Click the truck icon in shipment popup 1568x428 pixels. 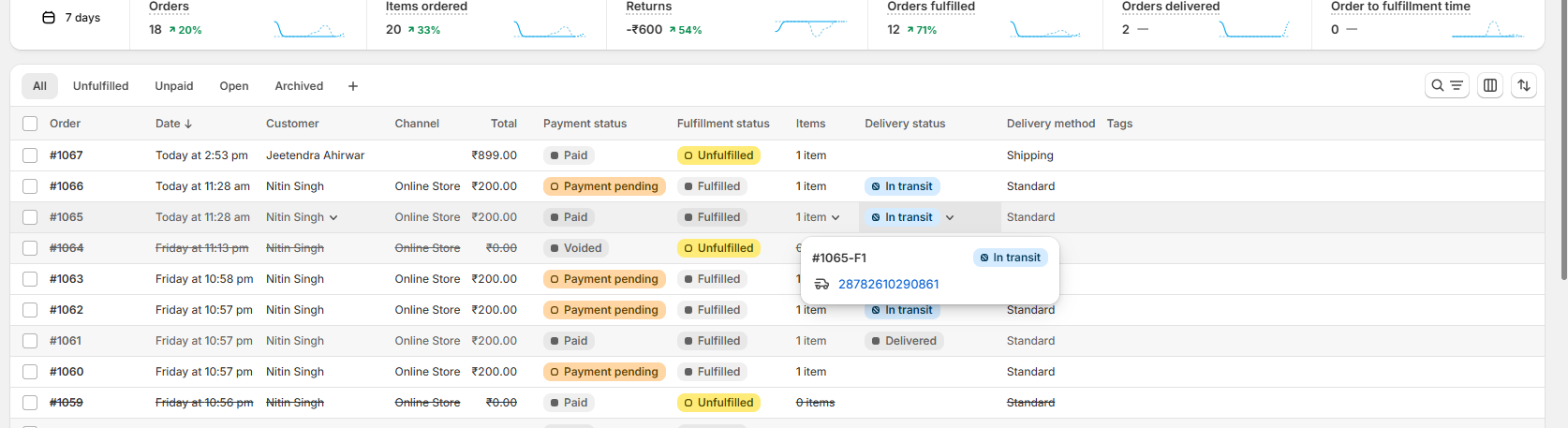pos(821,284)
